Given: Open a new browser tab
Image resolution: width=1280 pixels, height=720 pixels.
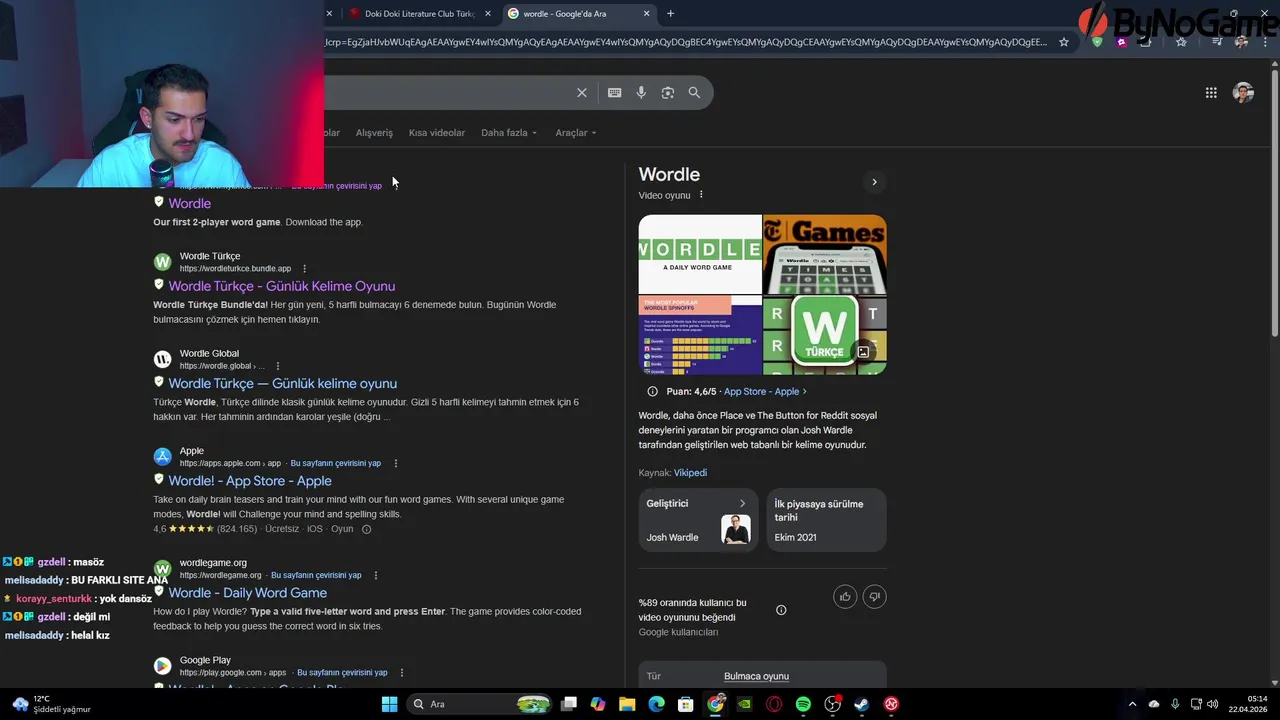Looking at the screenshot, I should click(670, 13).
